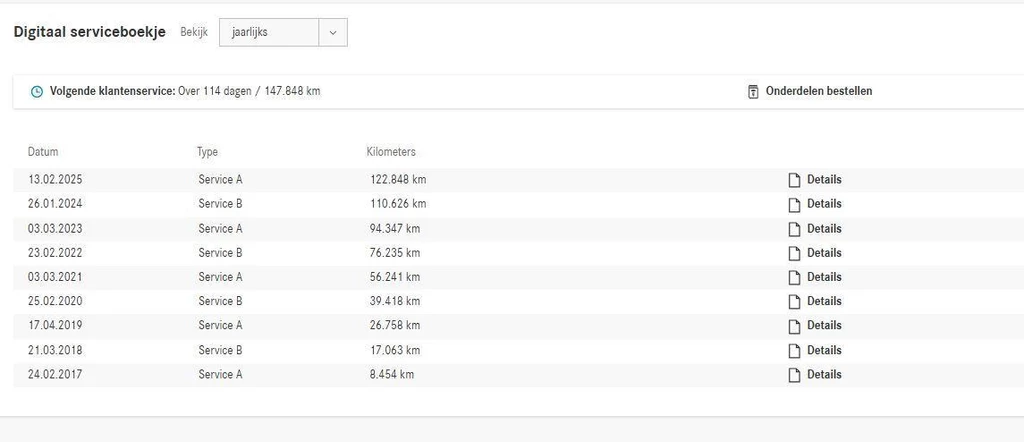Click the document icon for 23.02.2022 service
1024x442 pixels.
click(794, 253)
